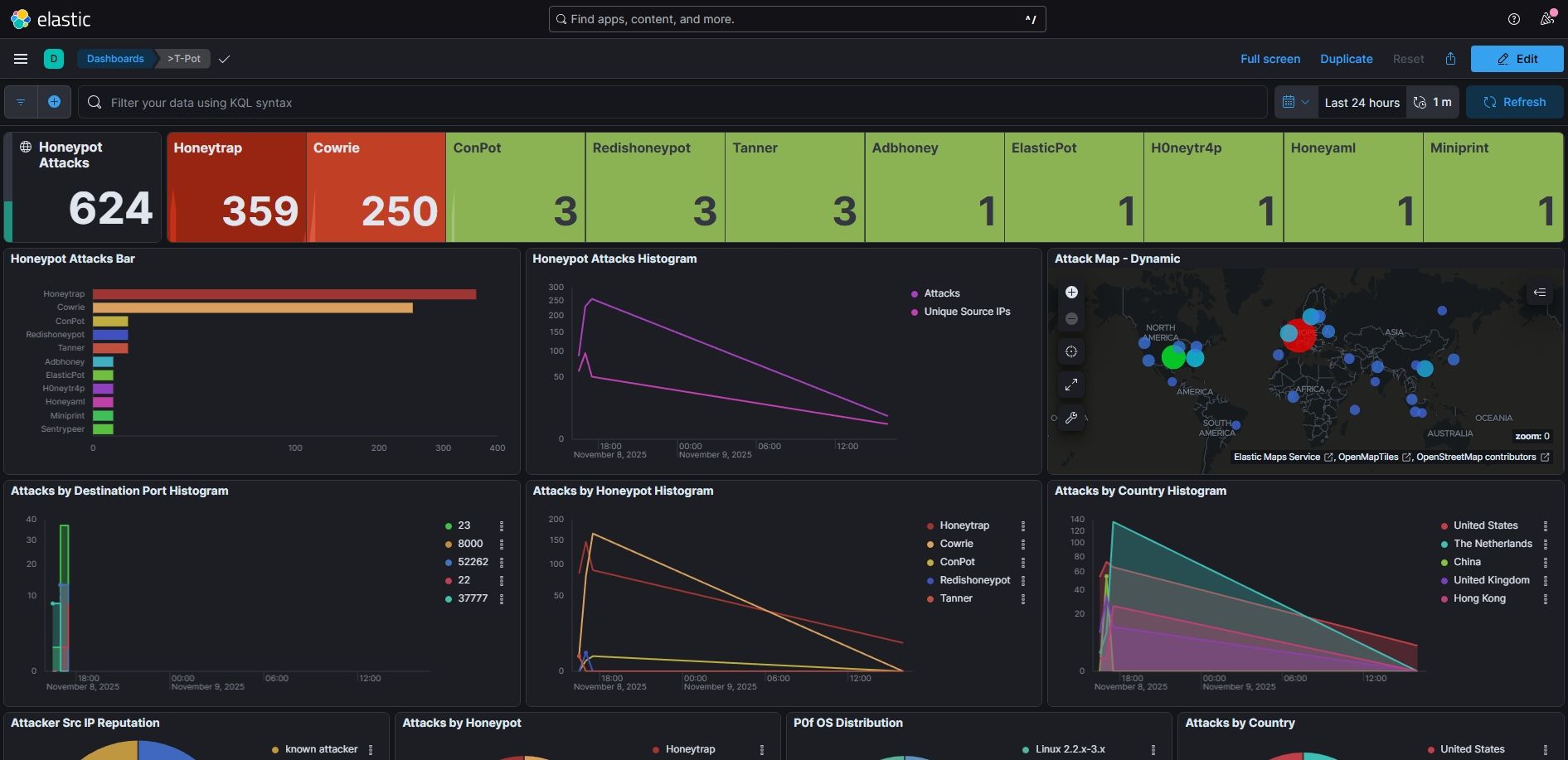Click the map fit to data bounds icon

click(x=1071, y=352)
